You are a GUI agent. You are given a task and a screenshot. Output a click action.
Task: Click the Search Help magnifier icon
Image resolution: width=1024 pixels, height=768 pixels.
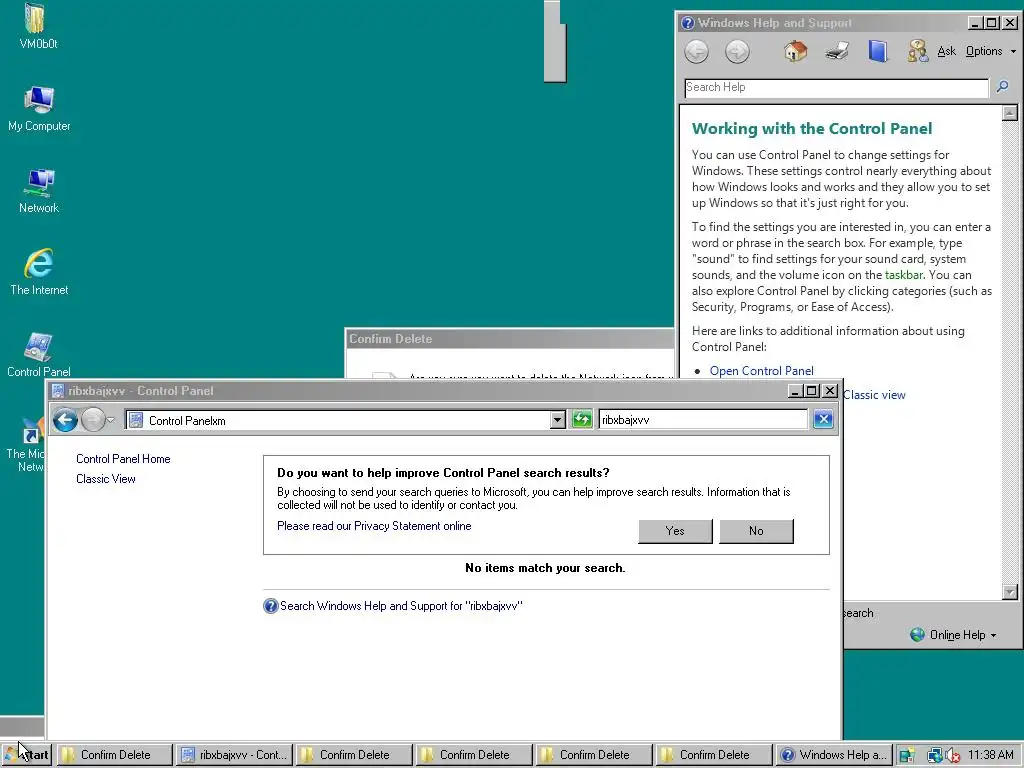pos(1002,87)
